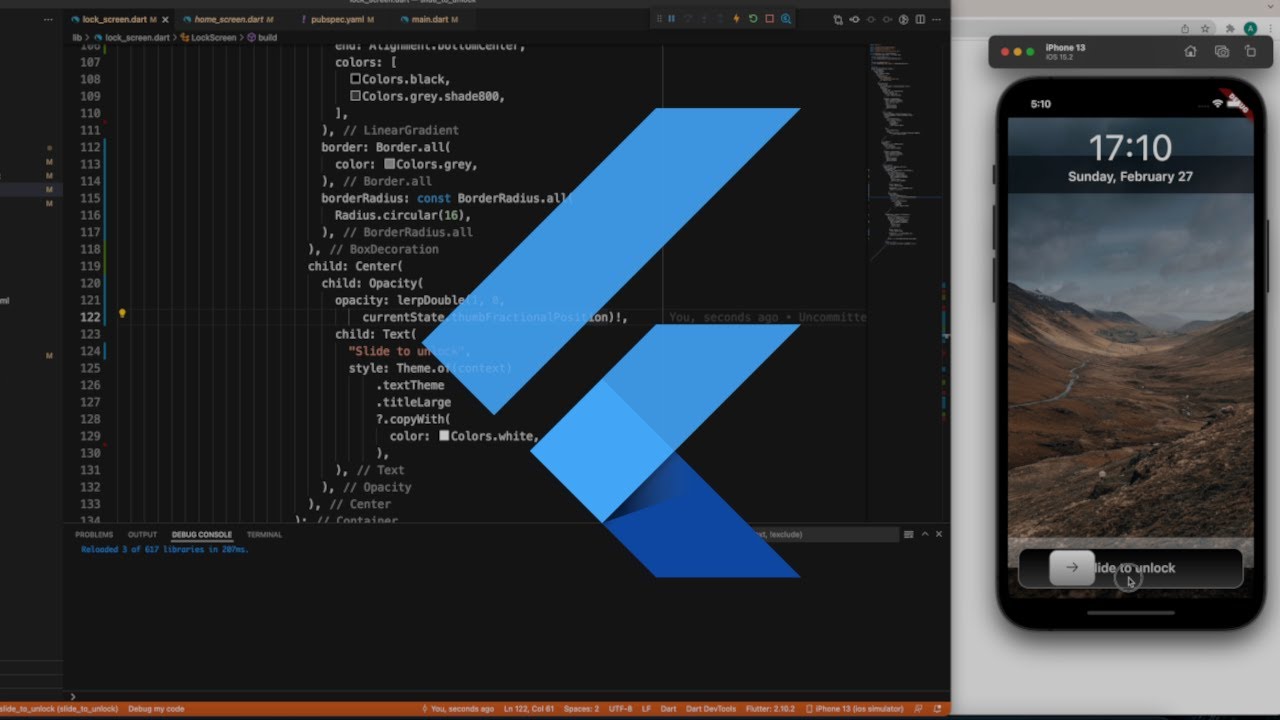
Task: Click Debug my code in status bar
Action: 157,709
